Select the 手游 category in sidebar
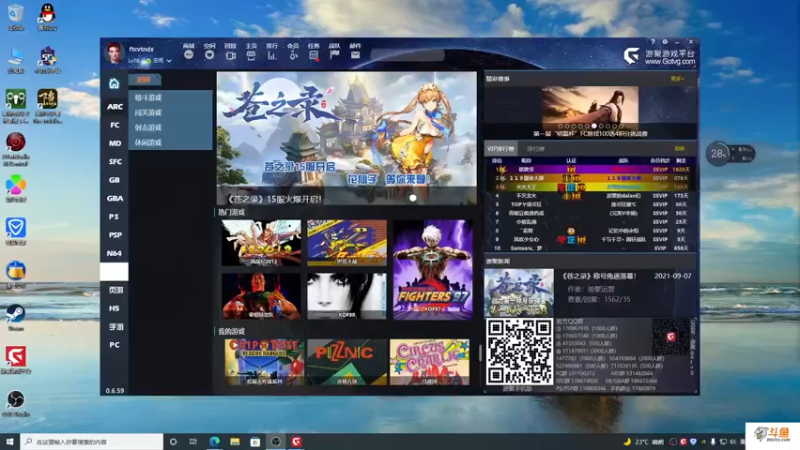This screenshot has width=800, height=450. [x=115, y=327]
